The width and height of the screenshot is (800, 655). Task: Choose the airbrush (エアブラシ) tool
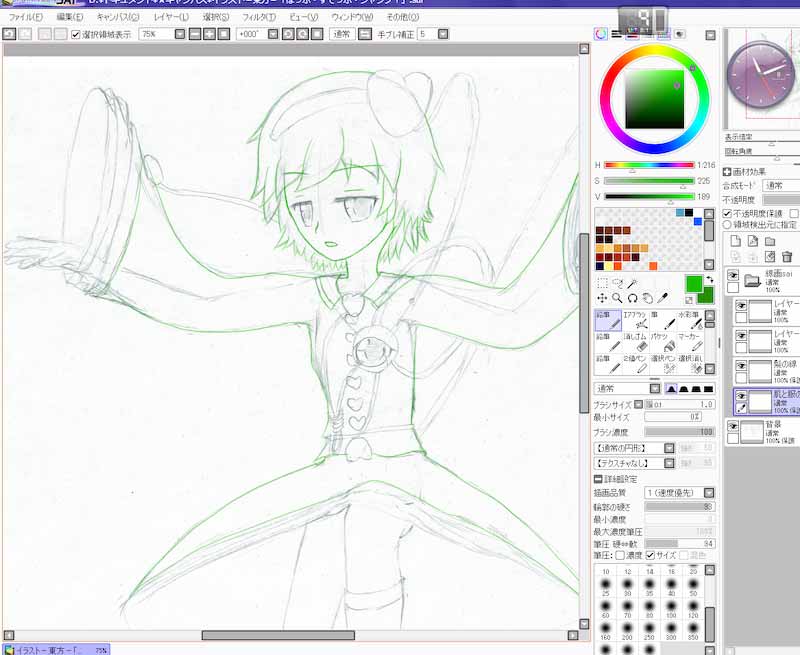point(635,320)
